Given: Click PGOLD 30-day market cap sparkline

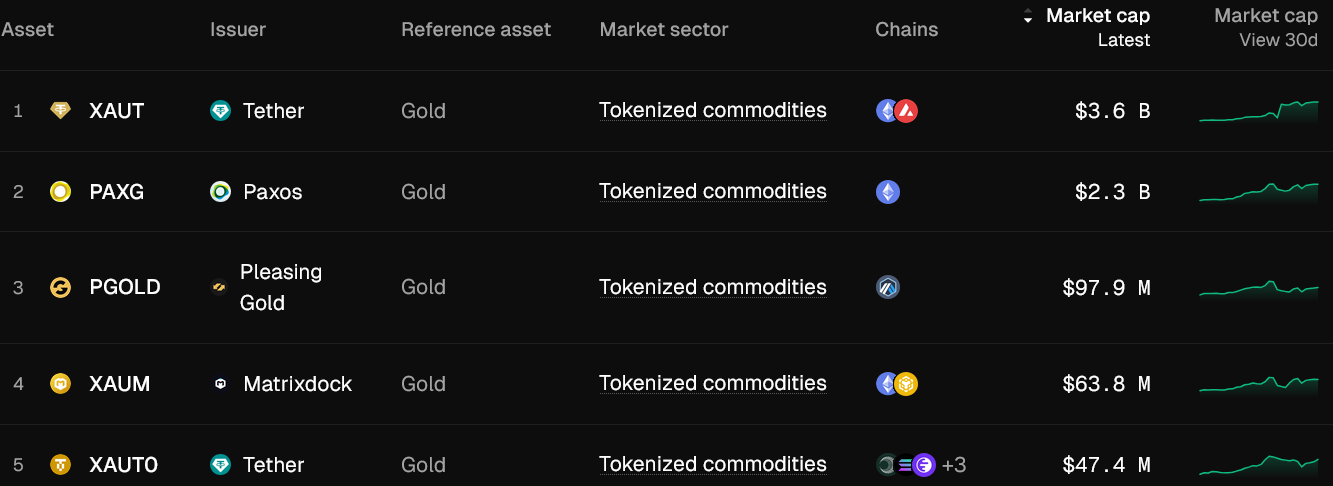Looking at the screenshot, I should click(x=1259, y=288).
